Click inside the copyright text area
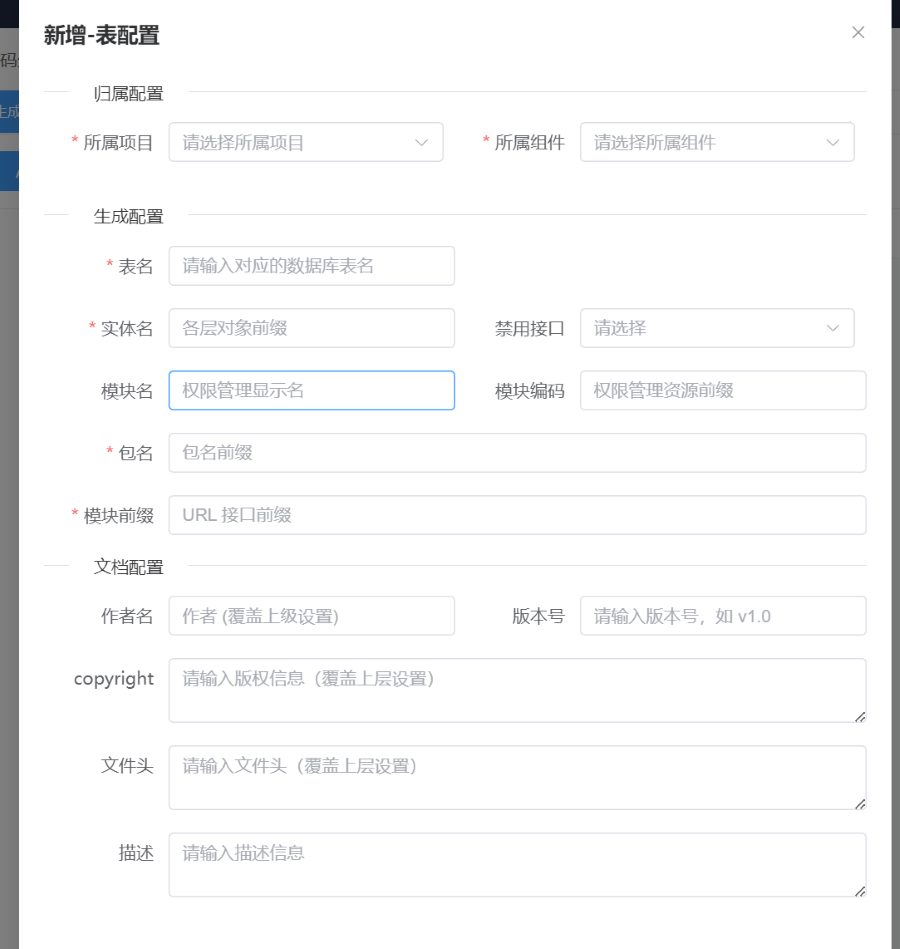 point(516,690)
